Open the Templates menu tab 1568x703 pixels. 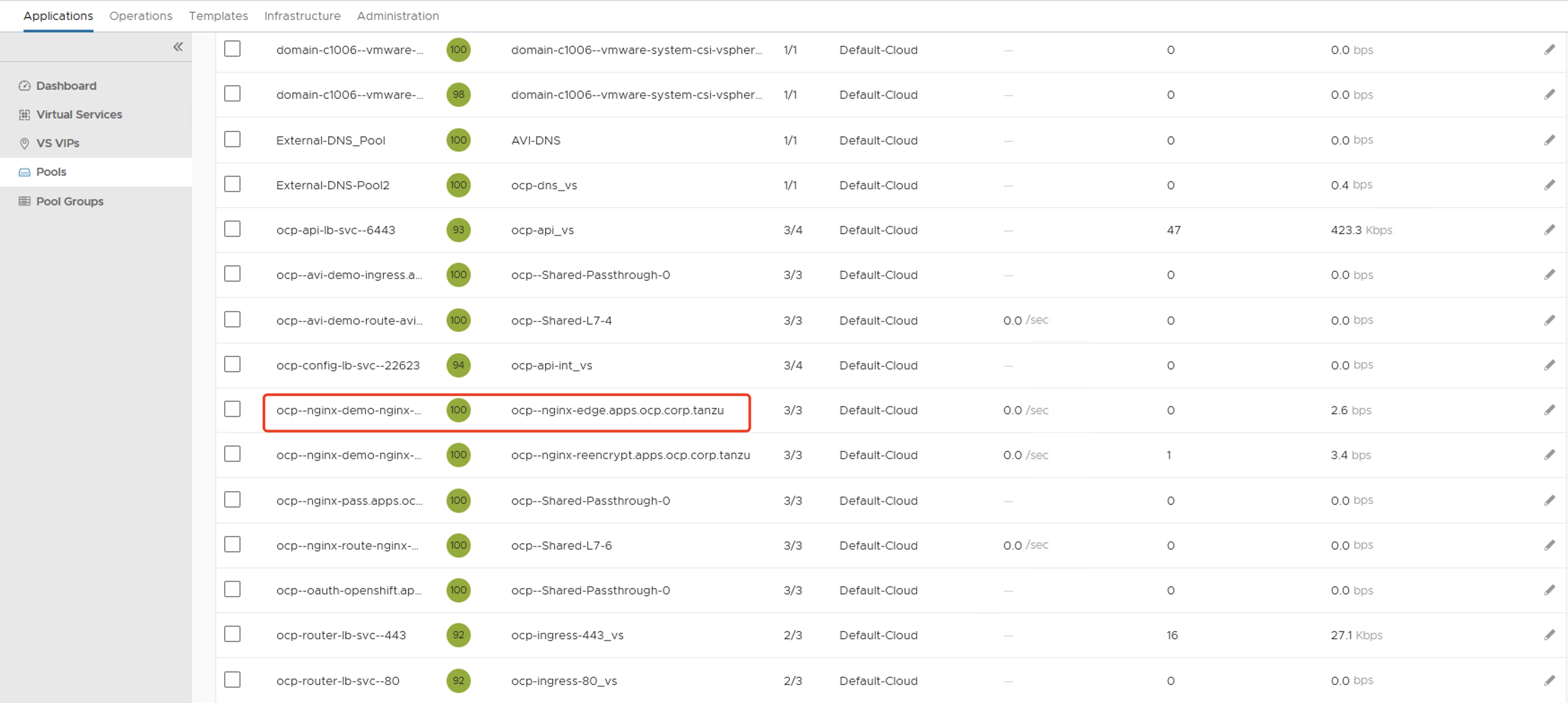[218, 16]
